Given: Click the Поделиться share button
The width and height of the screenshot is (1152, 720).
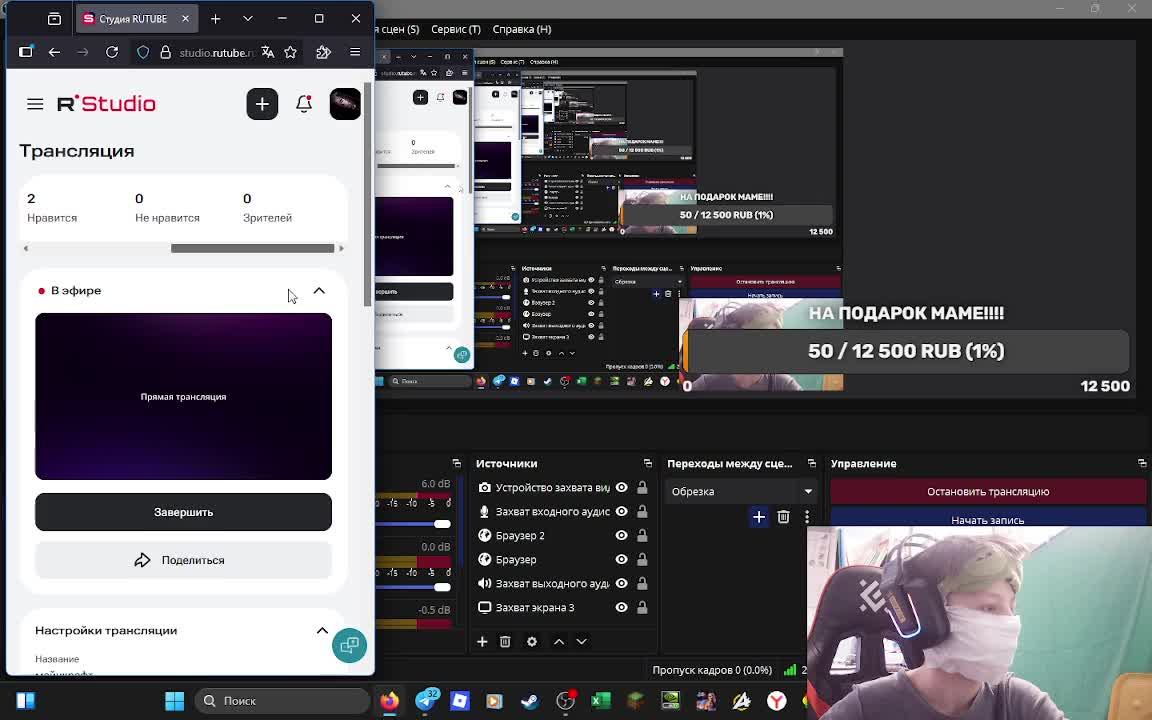Looking at the screenshot, I should [x=184, y=560].
